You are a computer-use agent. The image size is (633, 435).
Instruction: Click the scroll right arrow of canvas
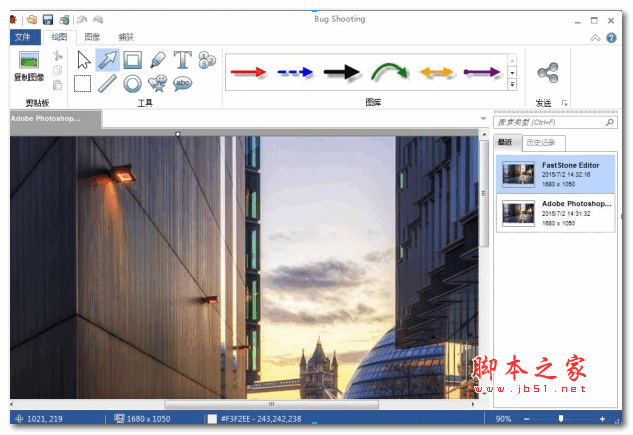tap(473, 404)
